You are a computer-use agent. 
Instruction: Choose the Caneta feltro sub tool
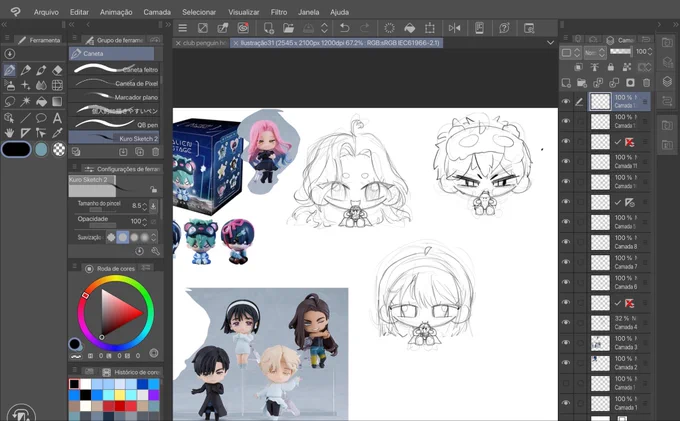pos(114,69)
